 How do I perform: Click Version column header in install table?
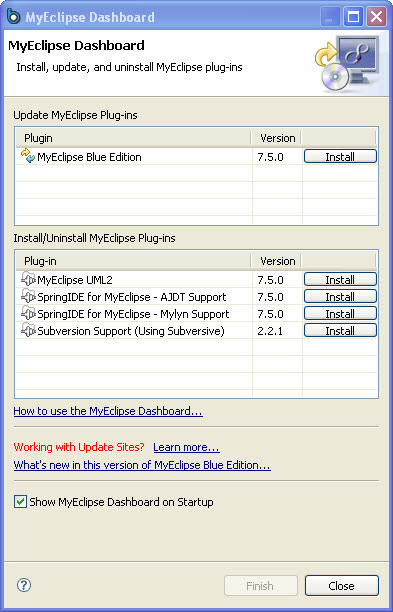coord(277,261)
